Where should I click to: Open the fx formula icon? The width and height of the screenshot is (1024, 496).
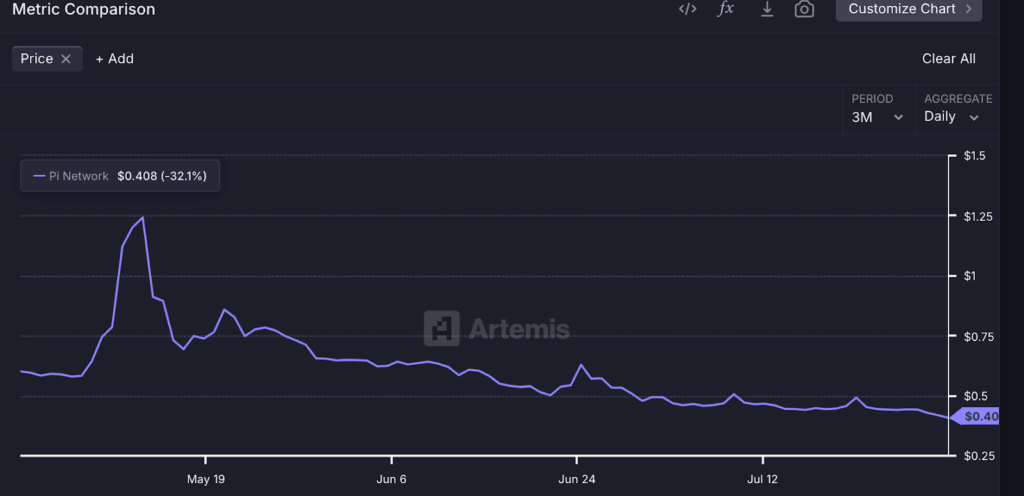coord(726,9)
